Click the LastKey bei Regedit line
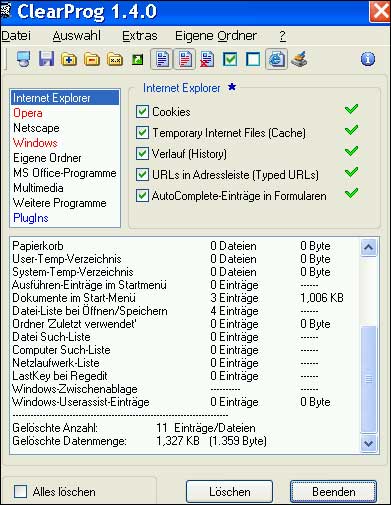 (166, 376)
